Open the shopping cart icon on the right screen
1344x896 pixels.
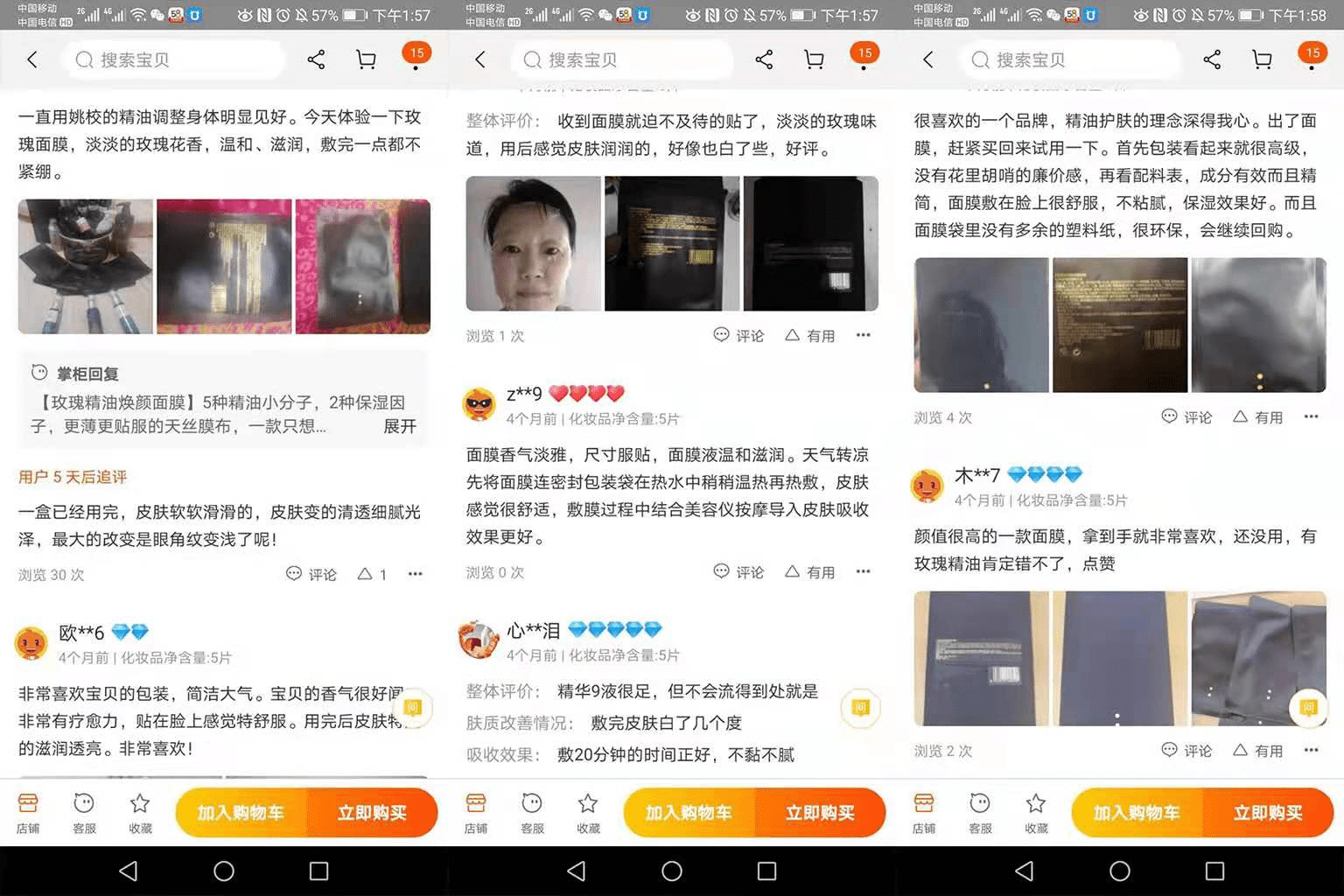(x=1262, y=59)
